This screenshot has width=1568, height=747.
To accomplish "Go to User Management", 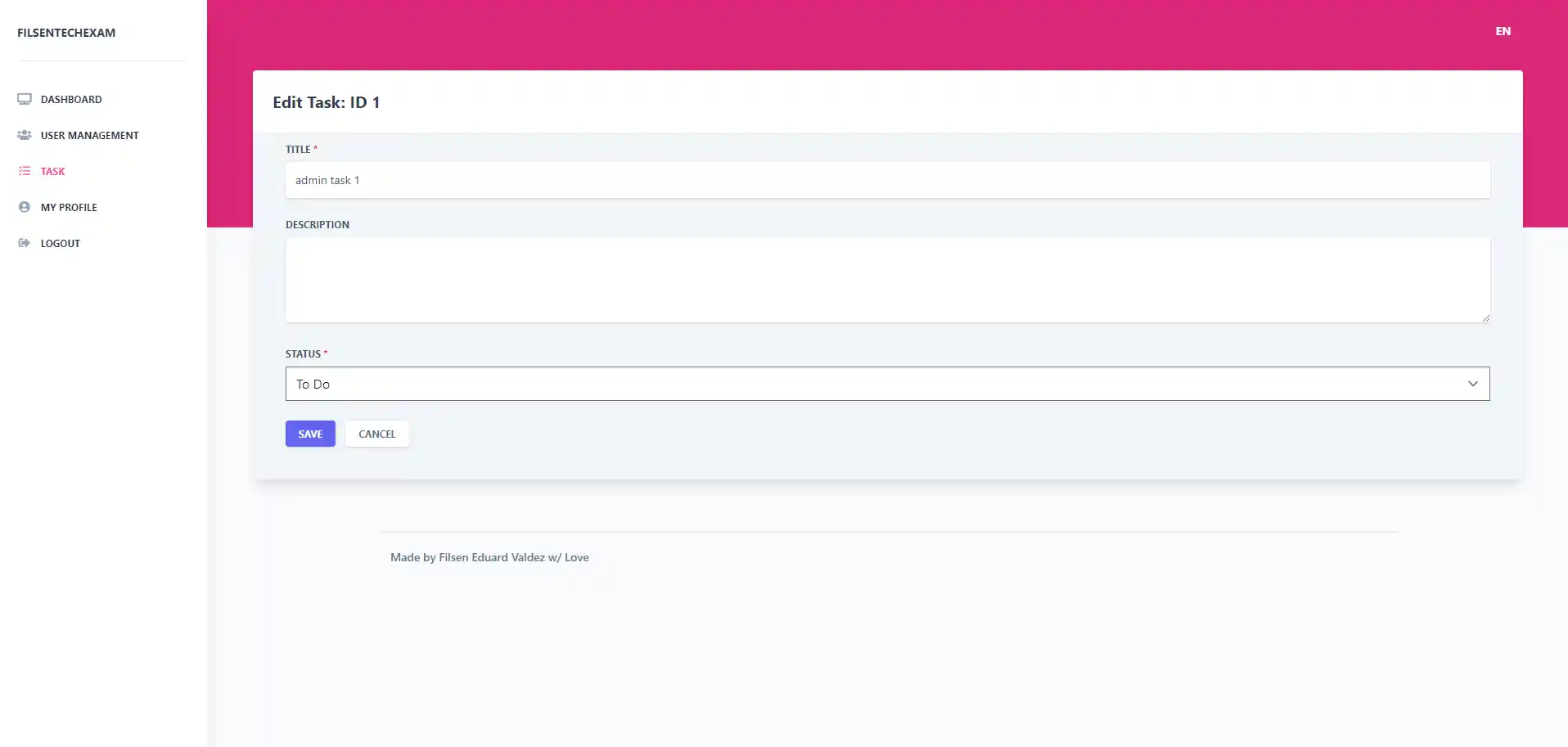I will 90,135.
